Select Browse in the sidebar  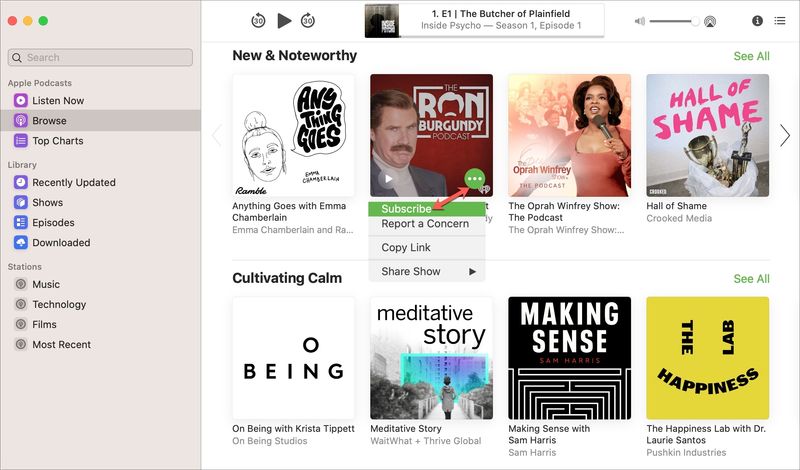100,120
